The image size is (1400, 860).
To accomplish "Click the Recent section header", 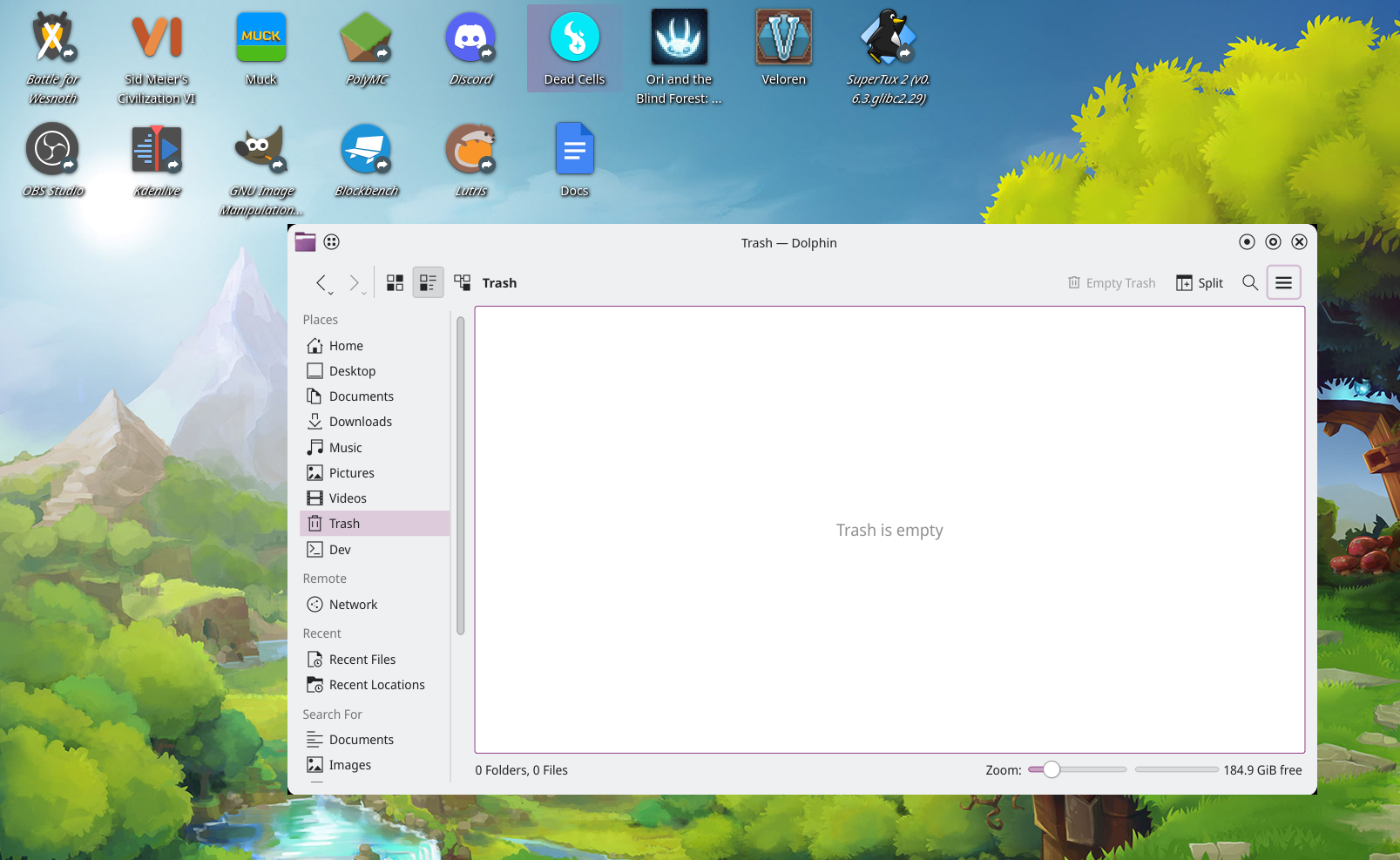I will [322, 633].
